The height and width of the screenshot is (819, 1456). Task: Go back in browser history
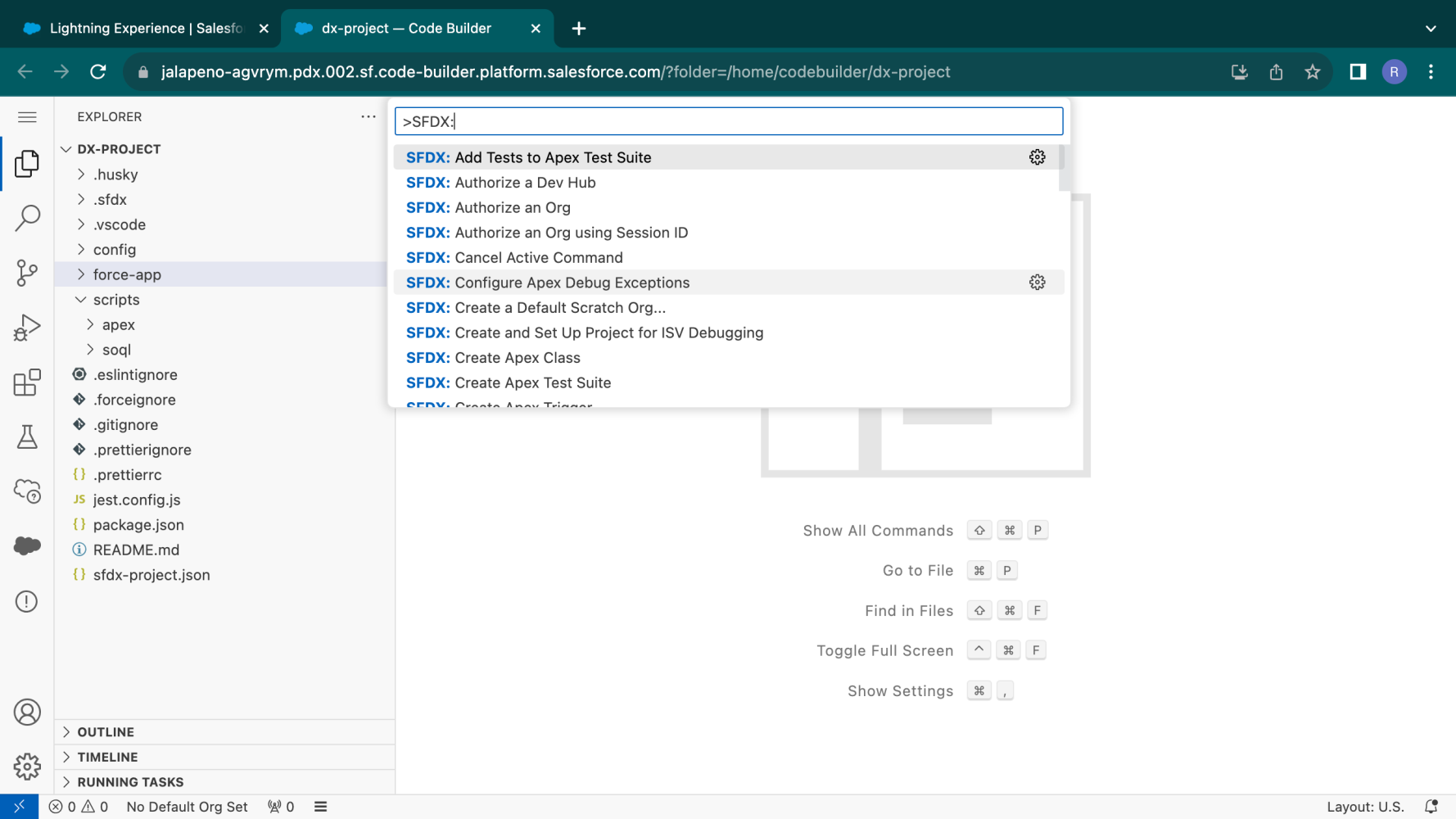point(25,72)
